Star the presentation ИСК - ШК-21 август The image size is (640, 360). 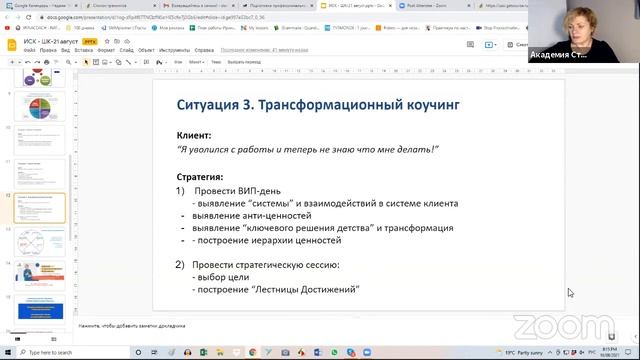pos(107,41)
